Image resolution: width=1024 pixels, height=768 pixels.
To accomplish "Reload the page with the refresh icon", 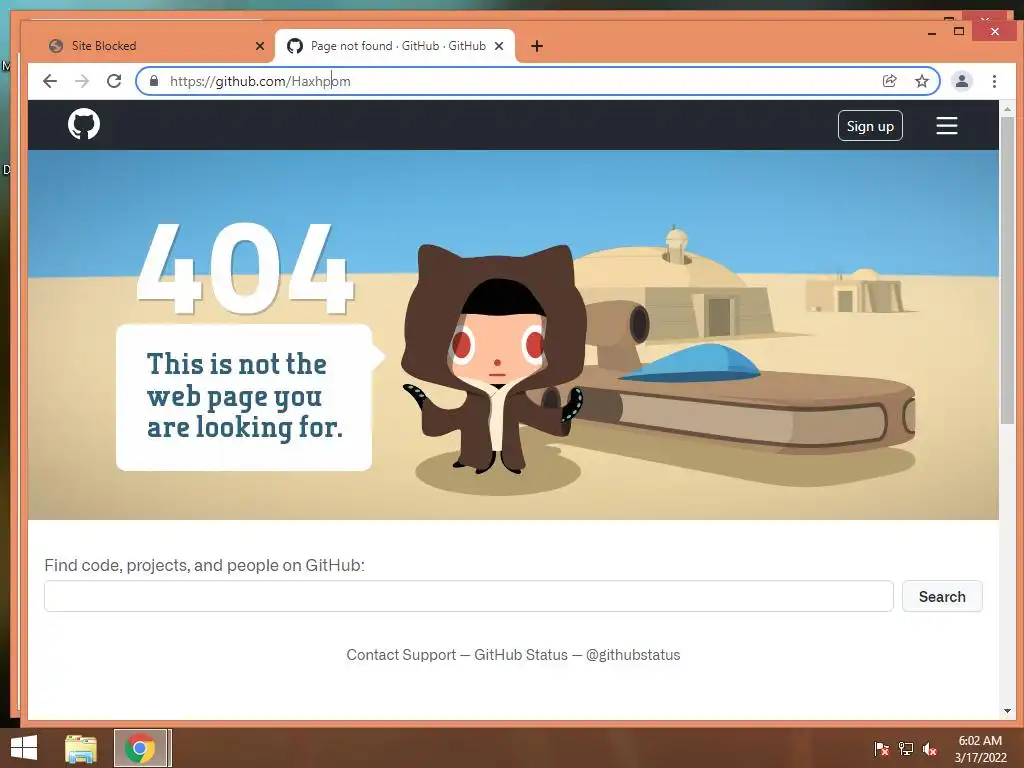I will tap(114, 81).
